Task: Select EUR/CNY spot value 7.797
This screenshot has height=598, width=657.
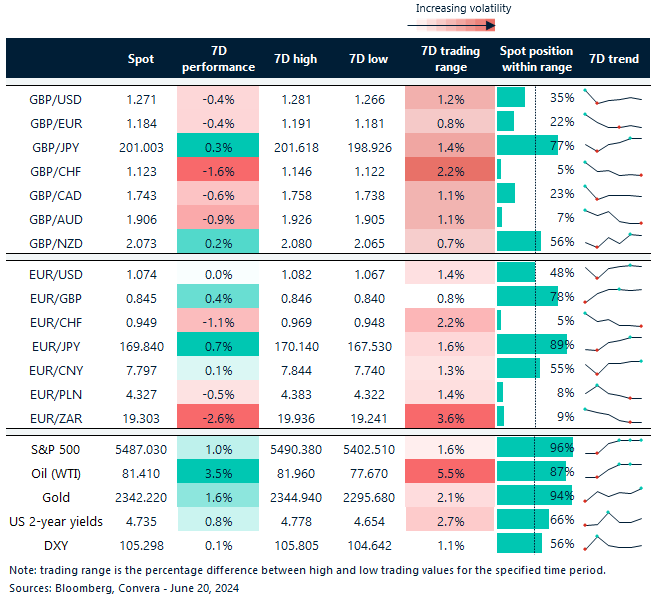Action: pyautogui.click(x=141, y=370)
